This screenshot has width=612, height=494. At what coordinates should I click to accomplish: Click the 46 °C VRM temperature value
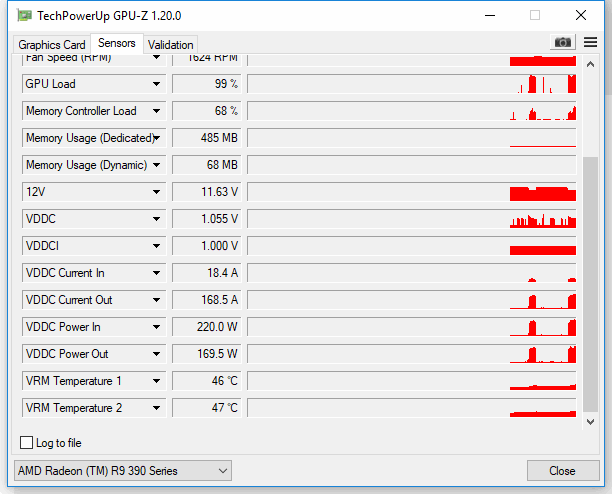tap(207, 381)
